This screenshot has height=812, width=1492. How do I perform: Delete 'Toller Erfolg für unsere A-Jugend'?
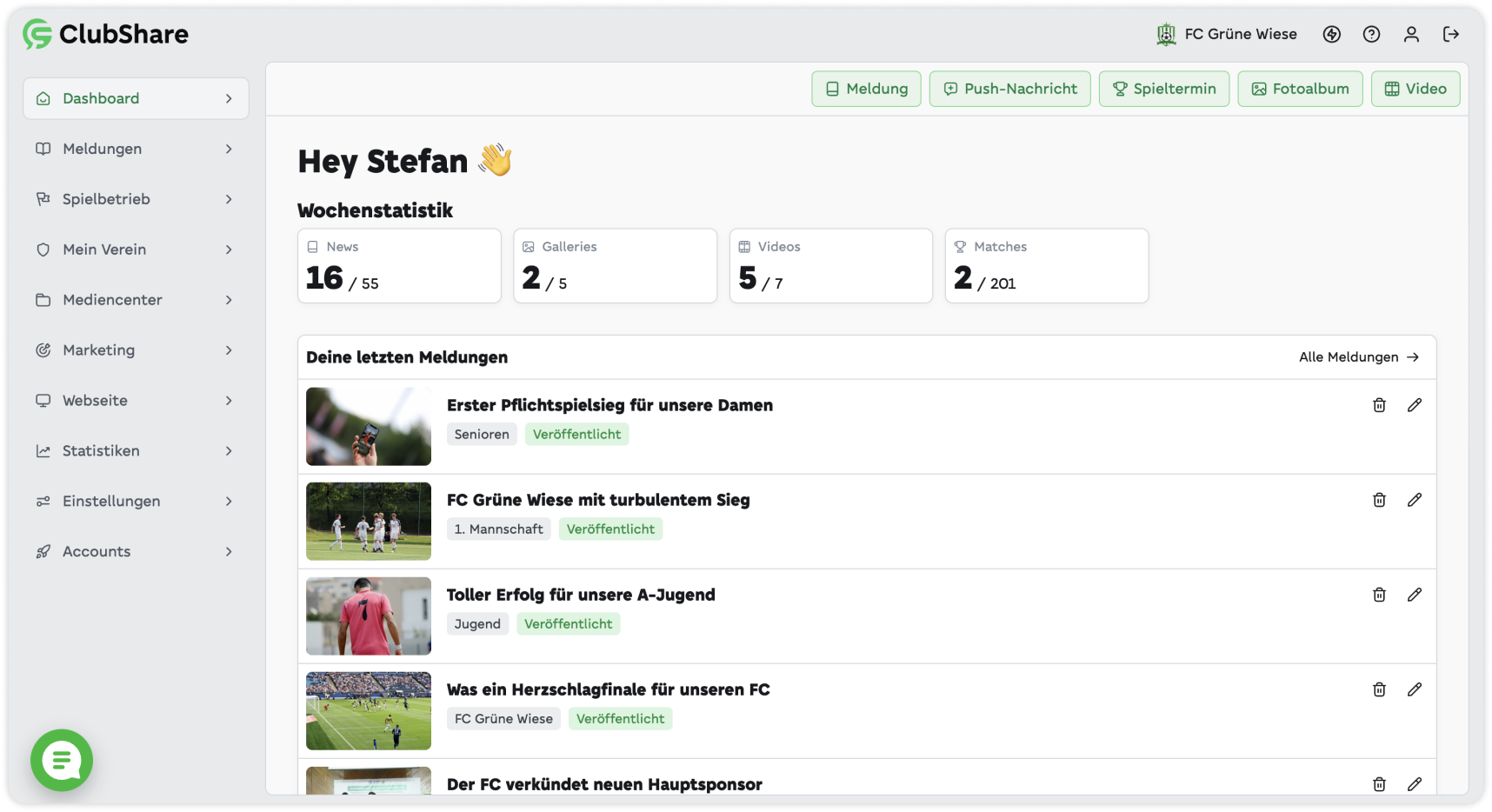tap(1379, 595)
